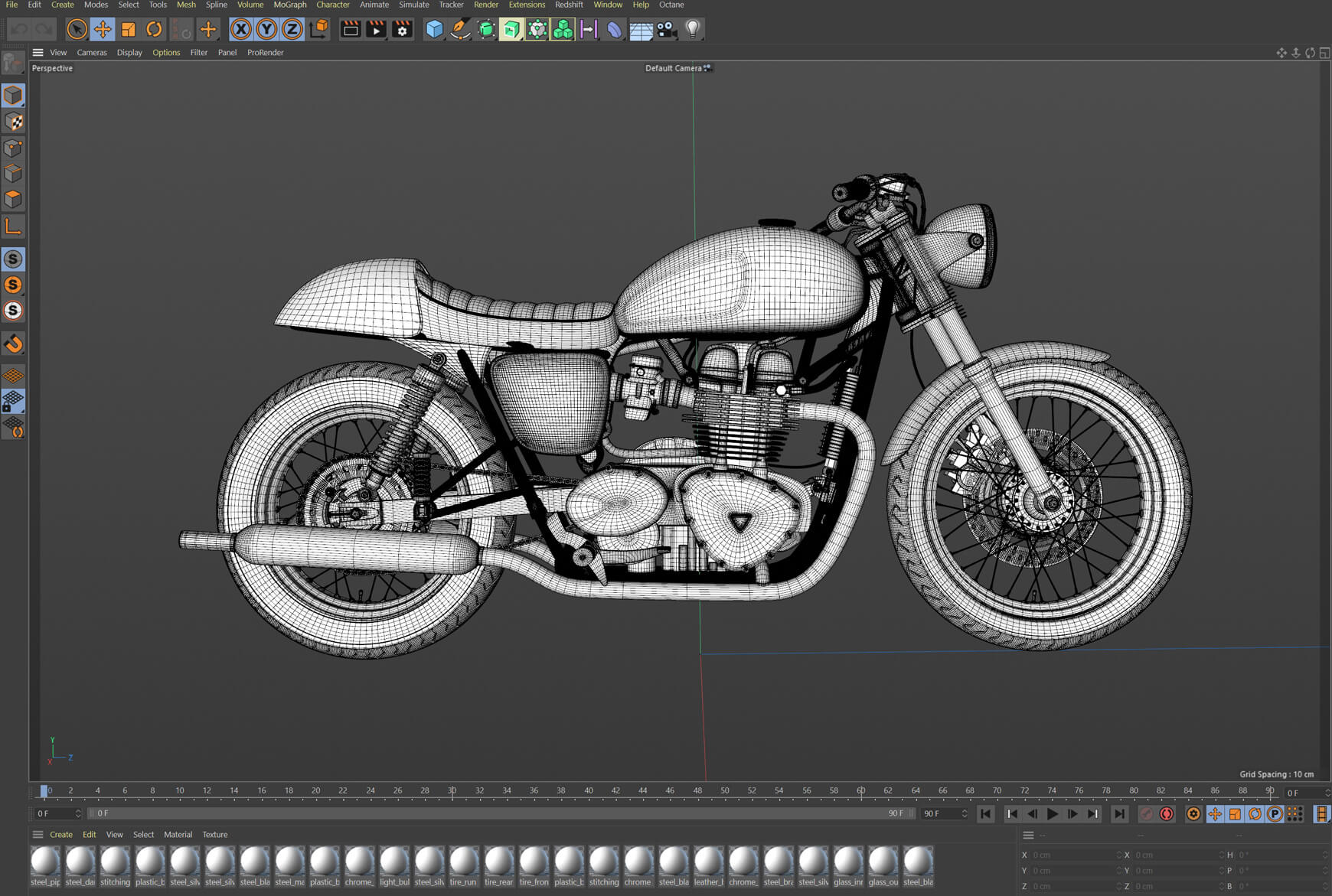Click the orange magnet snap icon
This screenshot has width=1332, height=896.
pyautogui.click(x=13, y=344)
